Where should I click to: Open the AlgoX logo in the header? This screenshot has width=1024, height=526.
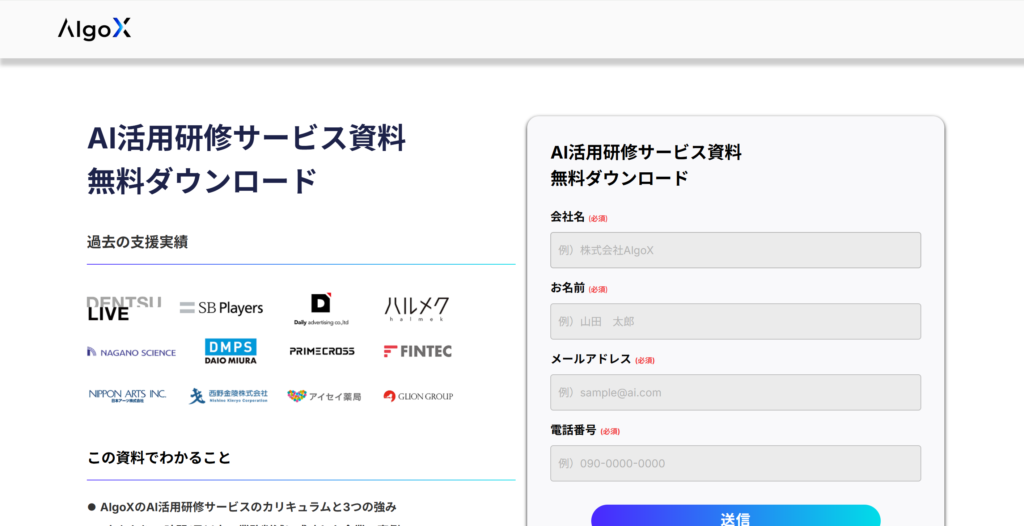click(94, 29)
